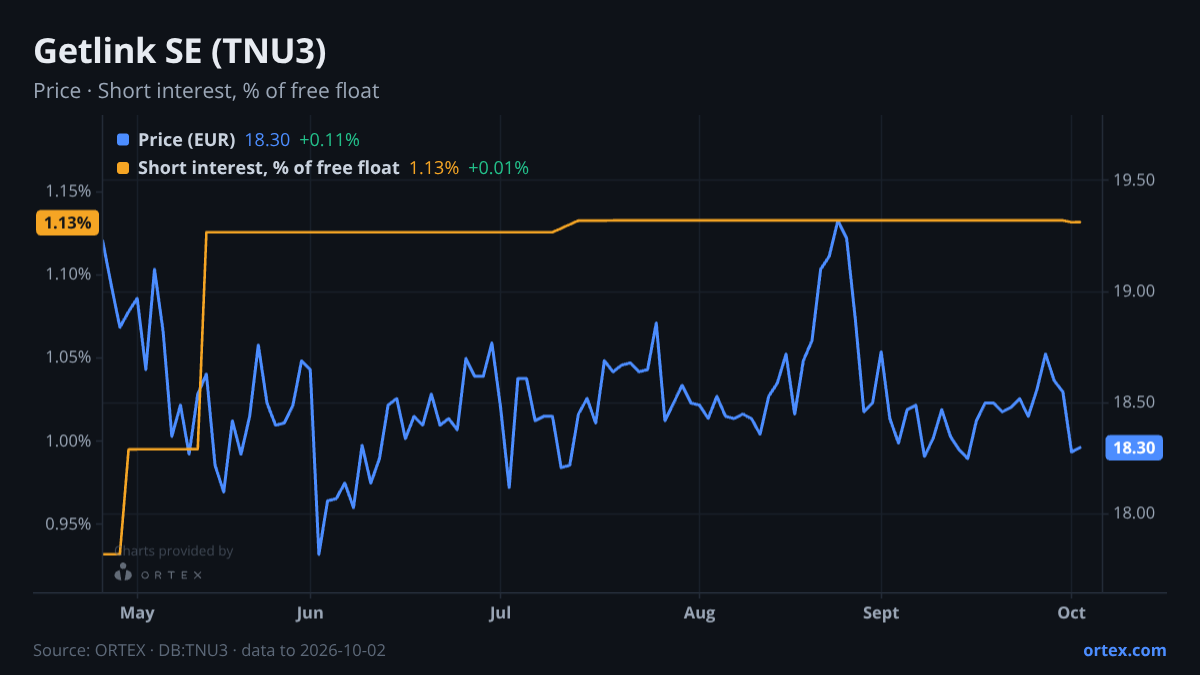Screen dimensions: 1200x675
Task: Click the 1.15% left axis label
Action: 69,191
